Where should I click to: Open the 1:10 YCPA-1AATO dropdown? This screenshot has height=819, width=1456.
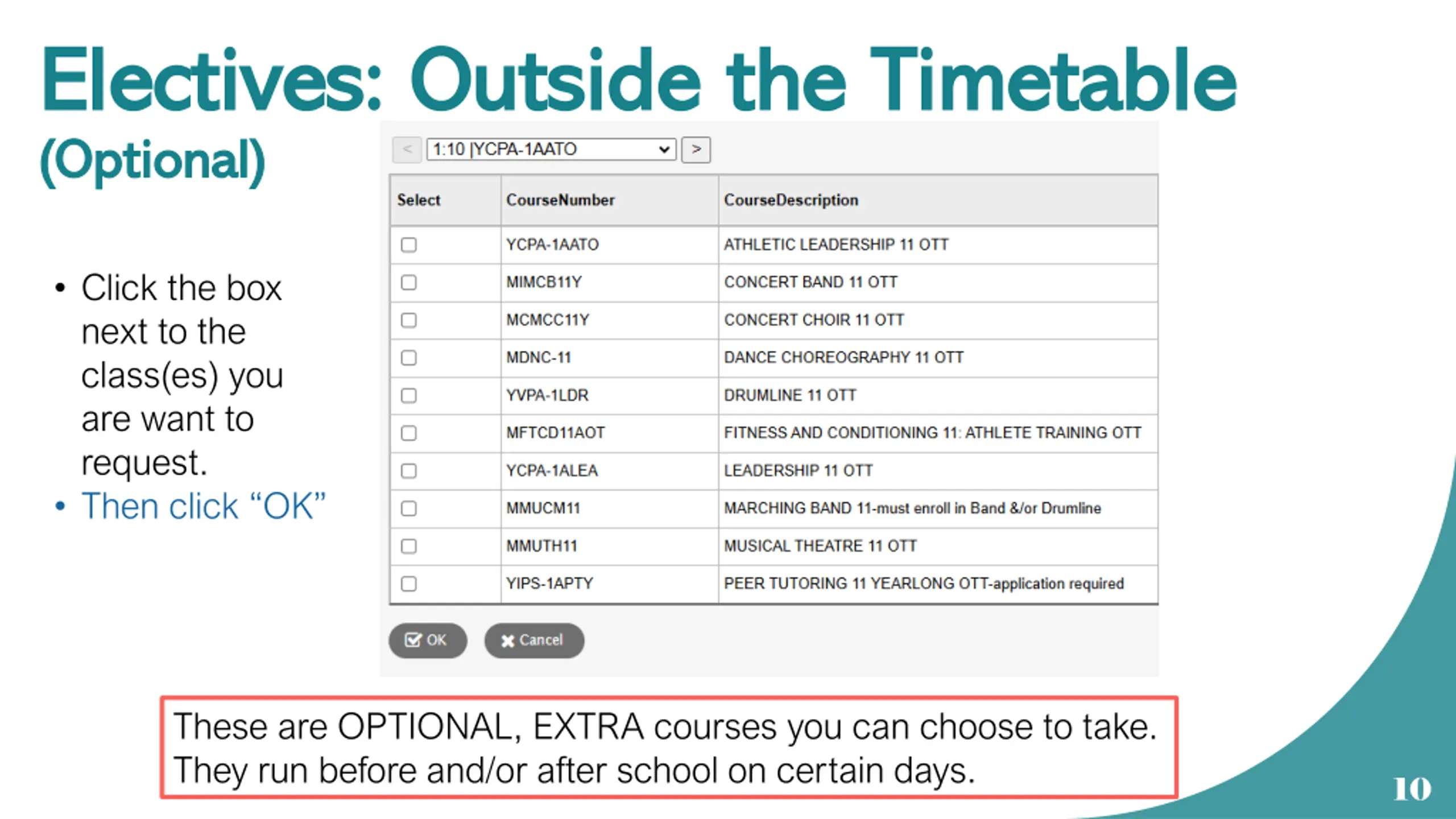551,150
